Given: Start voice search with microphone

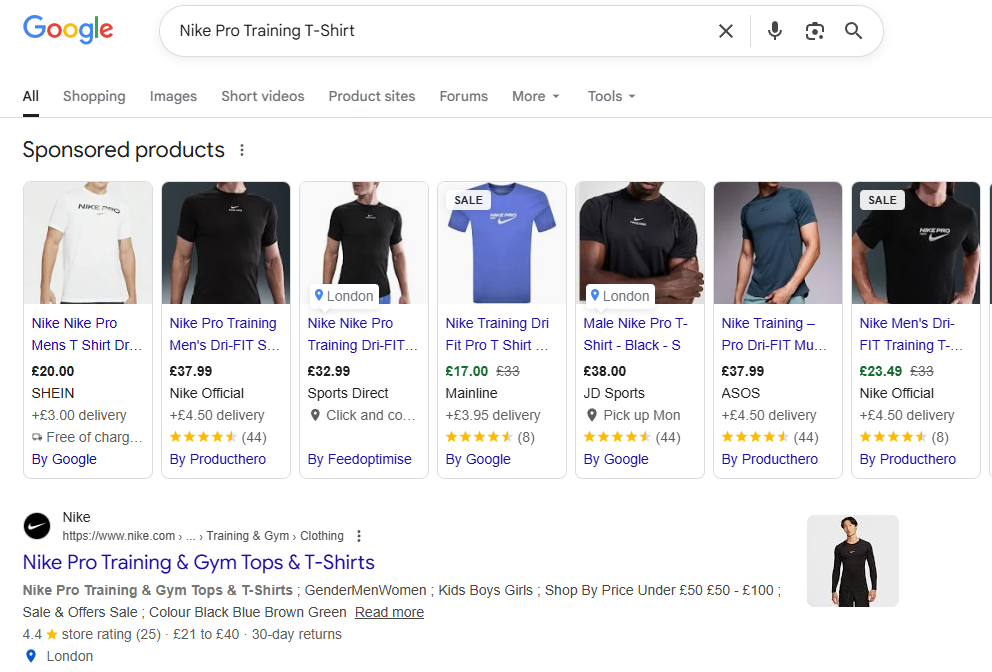Looking at the screenshot, I should (774, 31).
